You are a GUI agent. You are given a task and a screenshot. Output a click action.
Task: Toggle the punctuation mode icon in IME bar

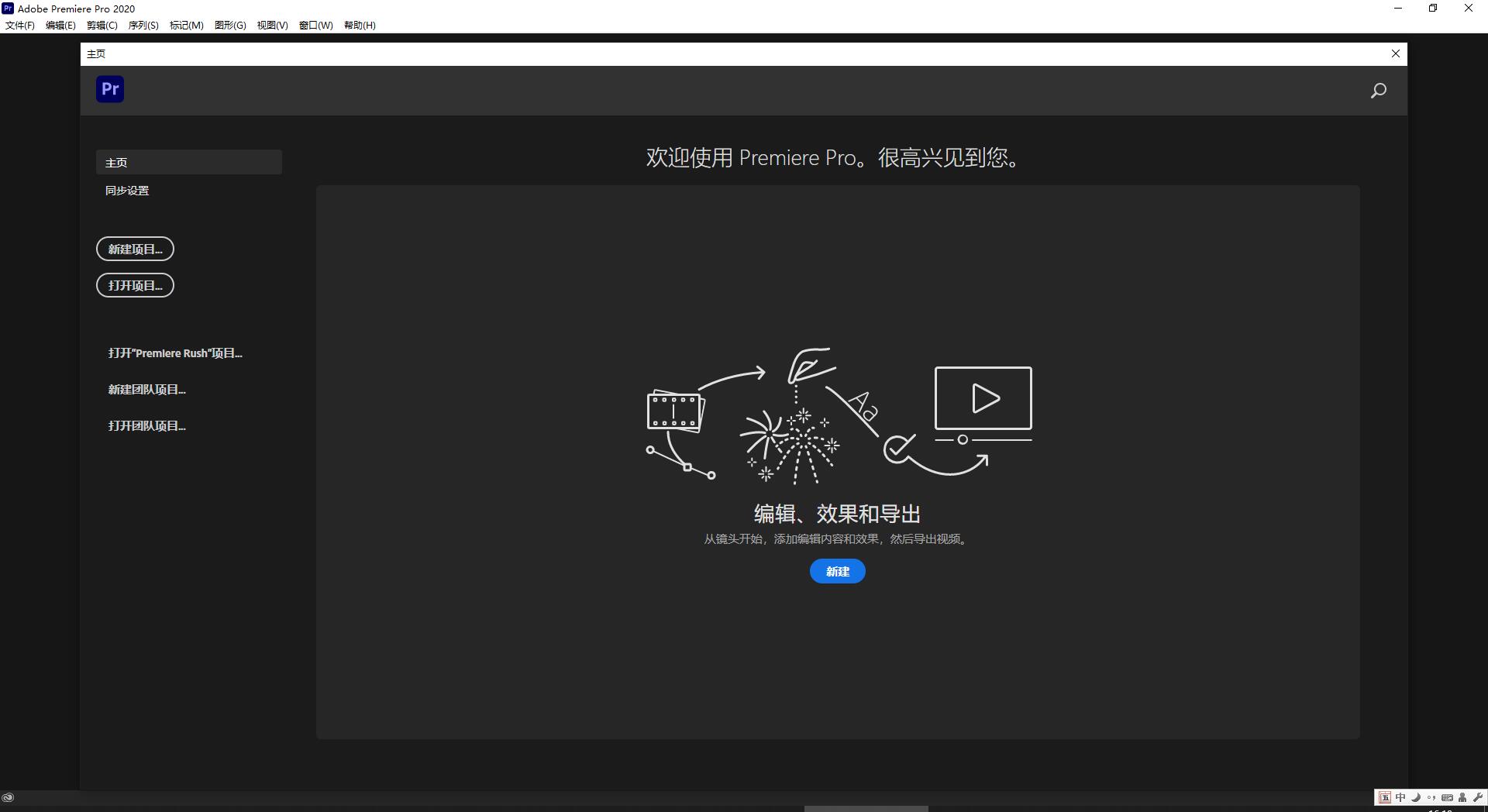pyautogui.click(x=1431, y=797)
